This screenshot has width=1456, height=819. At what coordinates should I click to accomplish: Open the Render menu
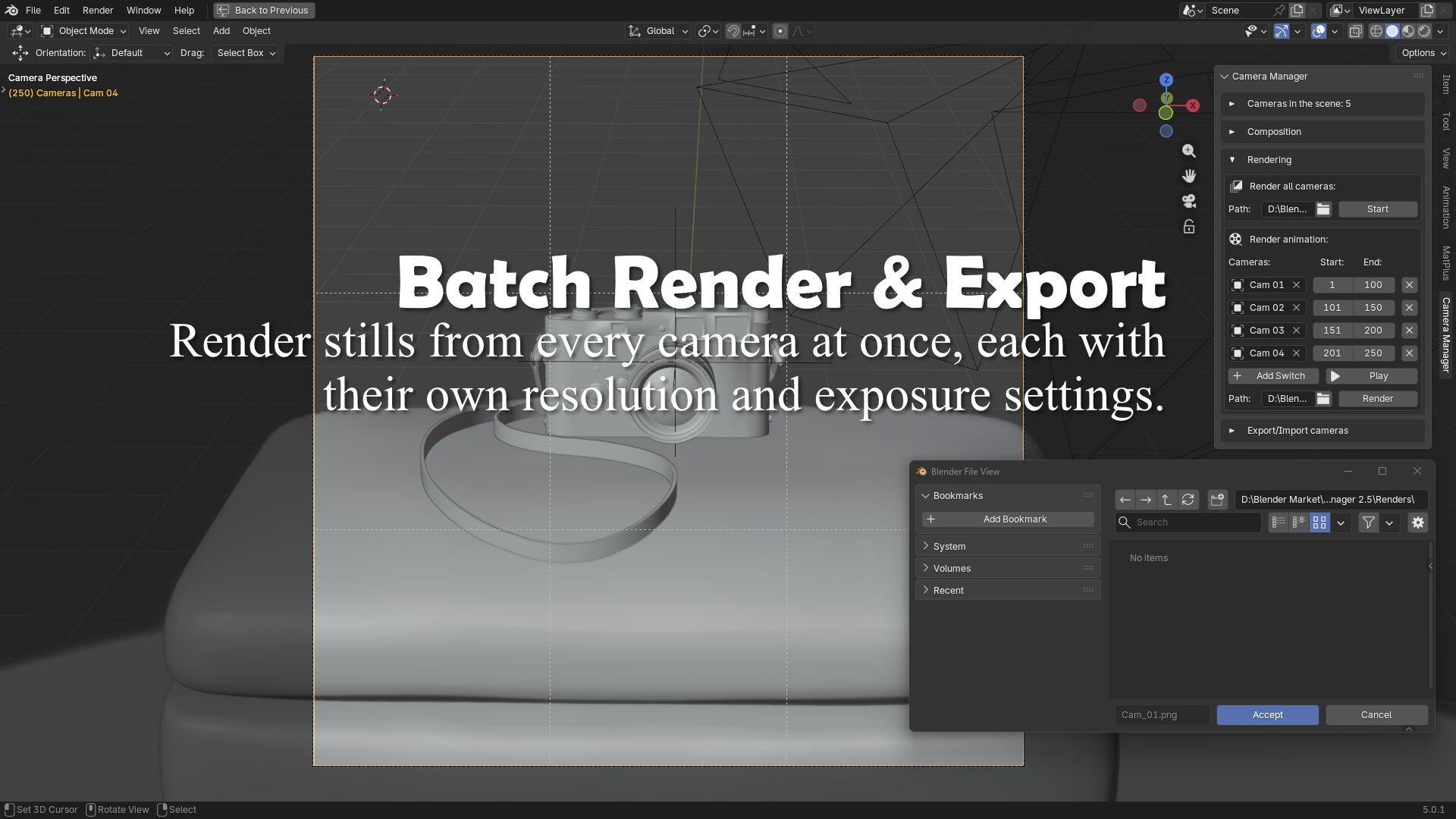pos(97,11)
